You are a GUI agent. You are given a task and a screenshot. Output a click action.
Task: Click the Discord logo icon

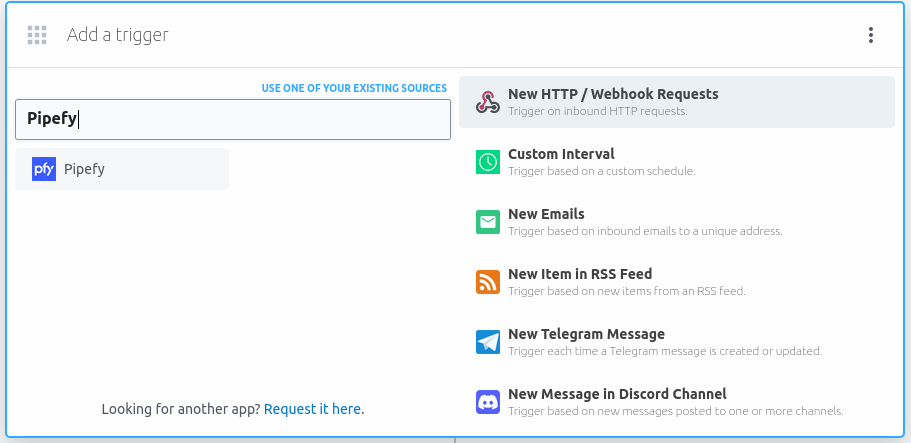pos(487,402)
